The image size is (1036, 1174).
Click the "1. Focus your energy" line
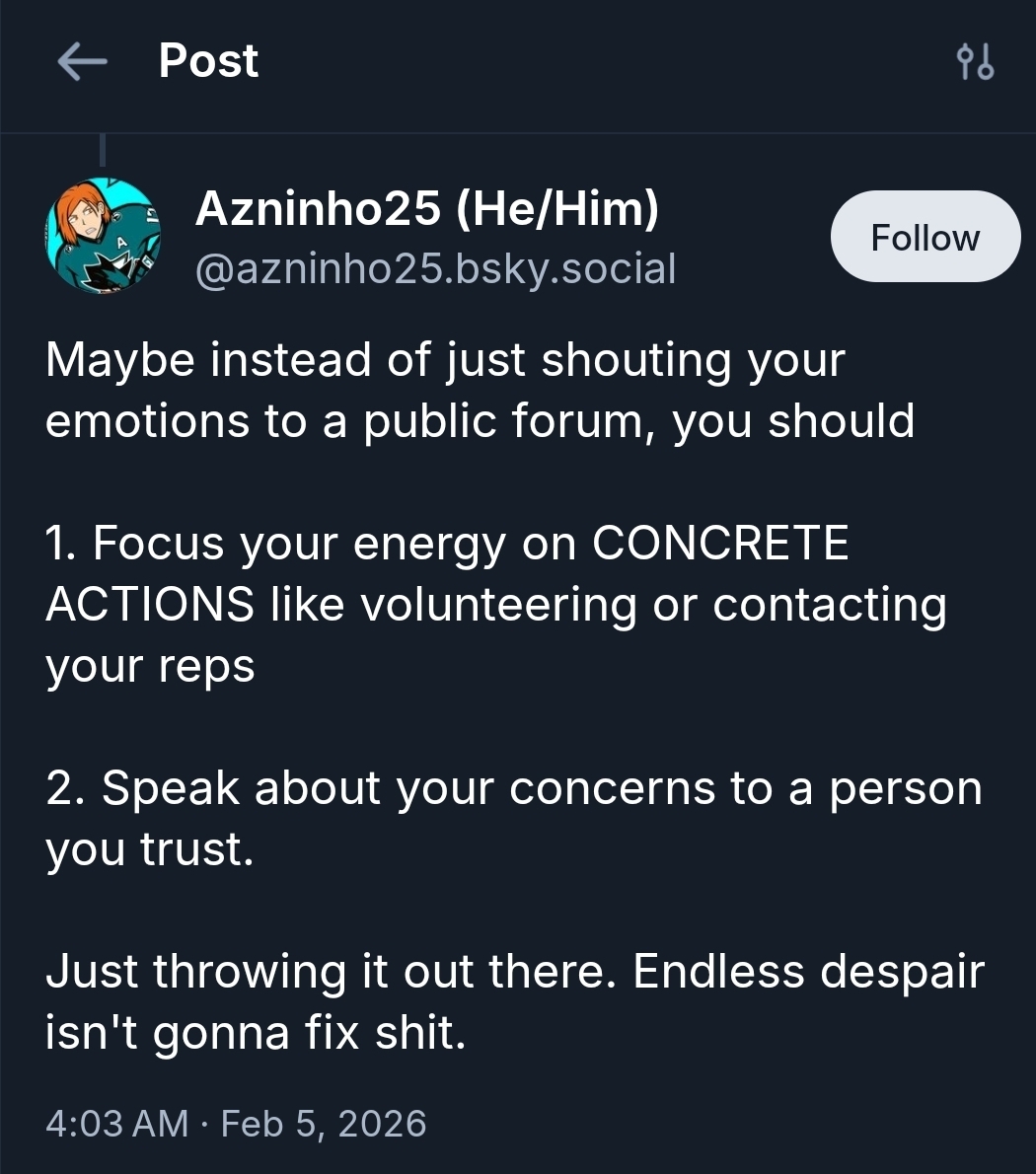(316, 544)
